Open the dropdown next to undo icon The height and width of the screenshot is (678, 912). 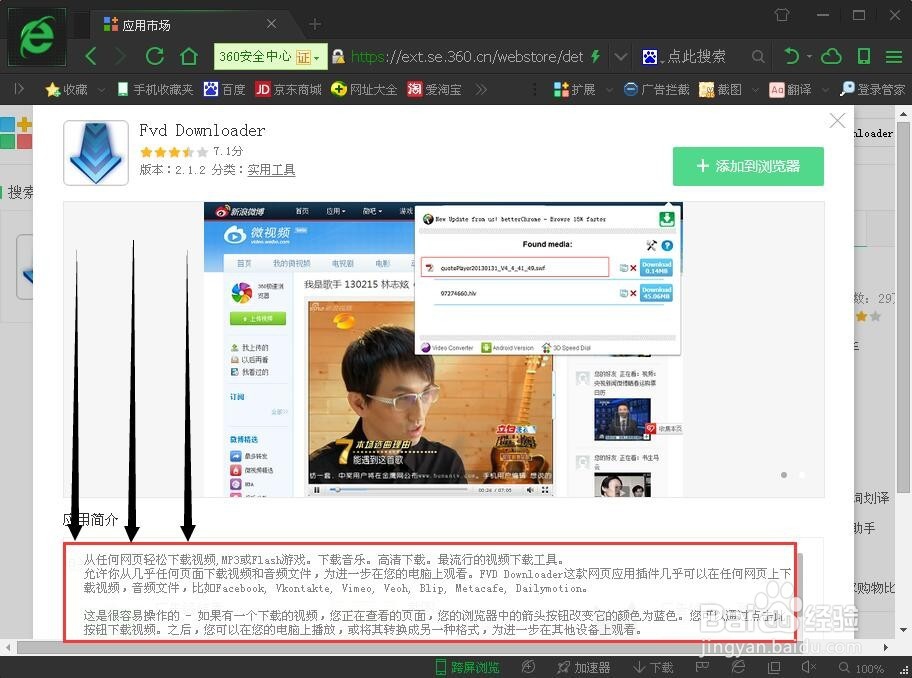click(810, 57)
